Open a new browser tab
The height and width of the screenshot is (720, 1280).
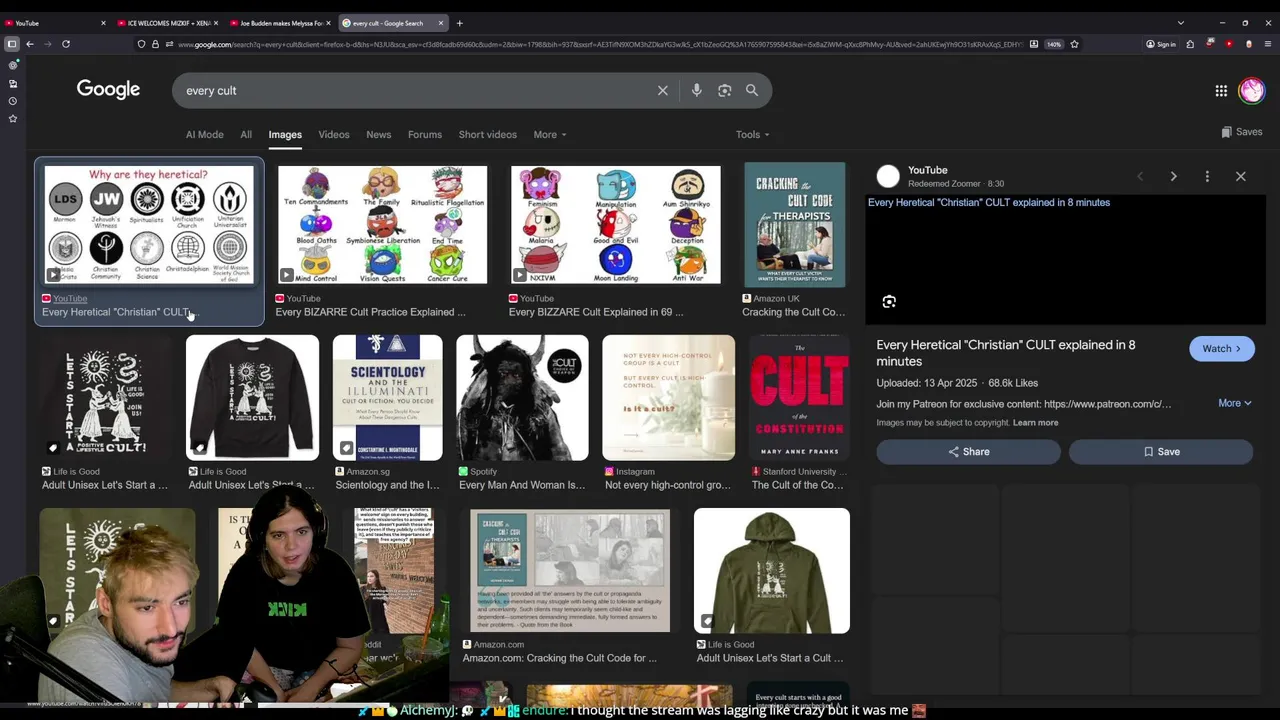460,23
